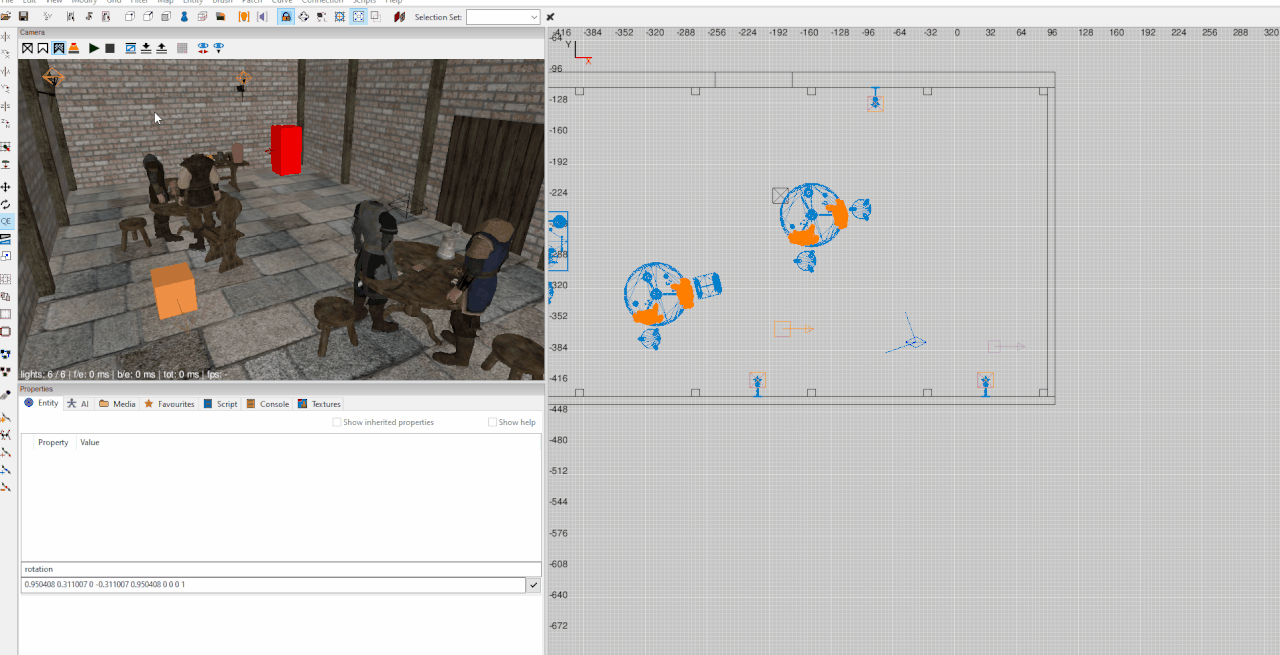
Task: Click the rotation value input field
Action: pos(273,585)
